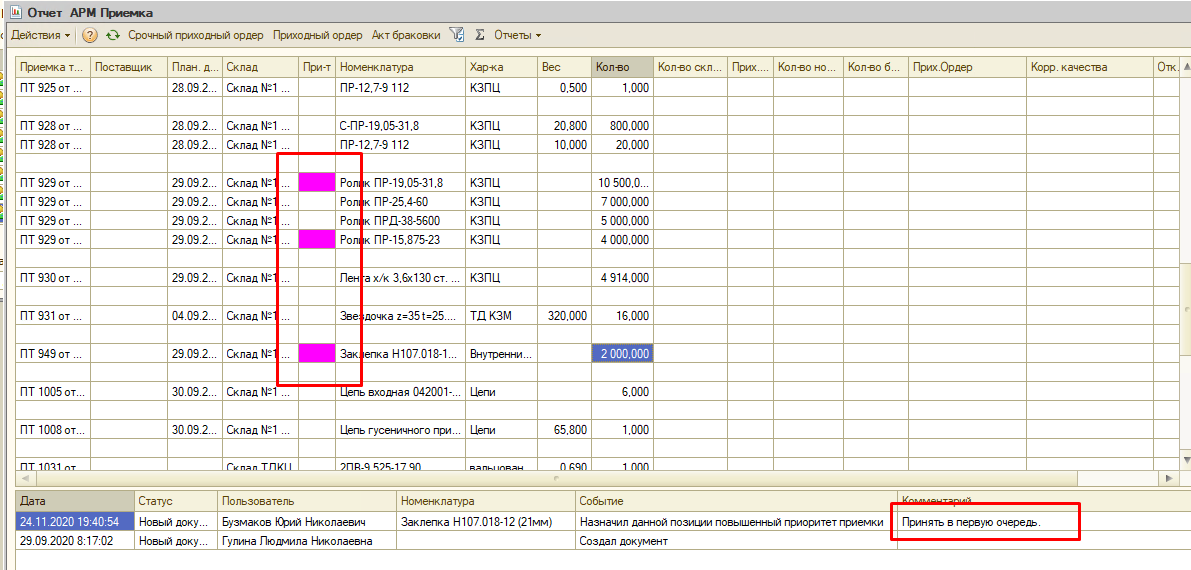Click the Событие header in history table
Screen dimensions: 1191x570
pyautogui.click(x=736, y=502)
